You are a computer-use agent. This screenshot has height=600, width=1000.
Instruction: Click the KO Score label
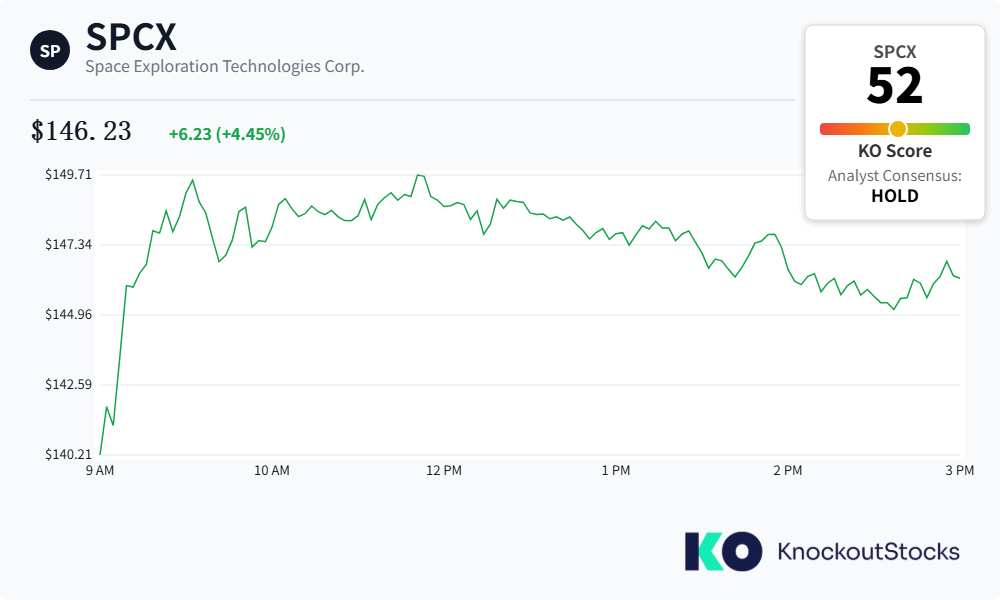(x=895, y=151)
